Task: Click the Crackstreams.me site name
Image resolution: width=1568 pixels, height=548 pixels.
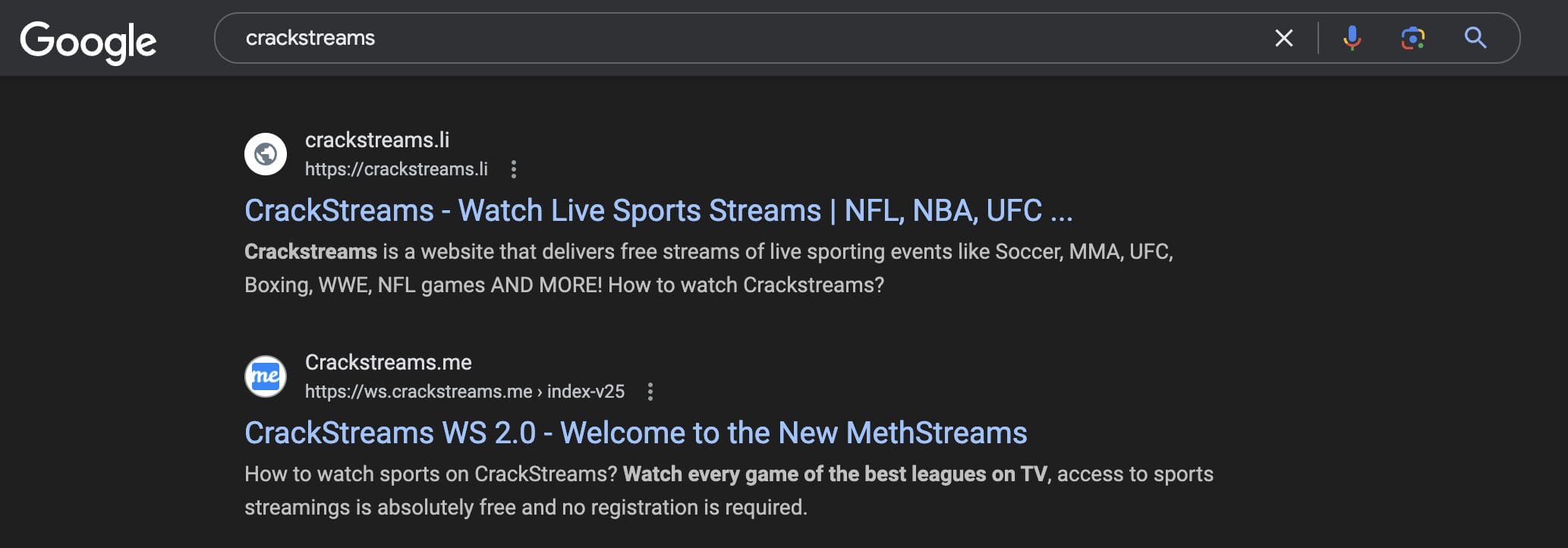Action: pos(388,362)
